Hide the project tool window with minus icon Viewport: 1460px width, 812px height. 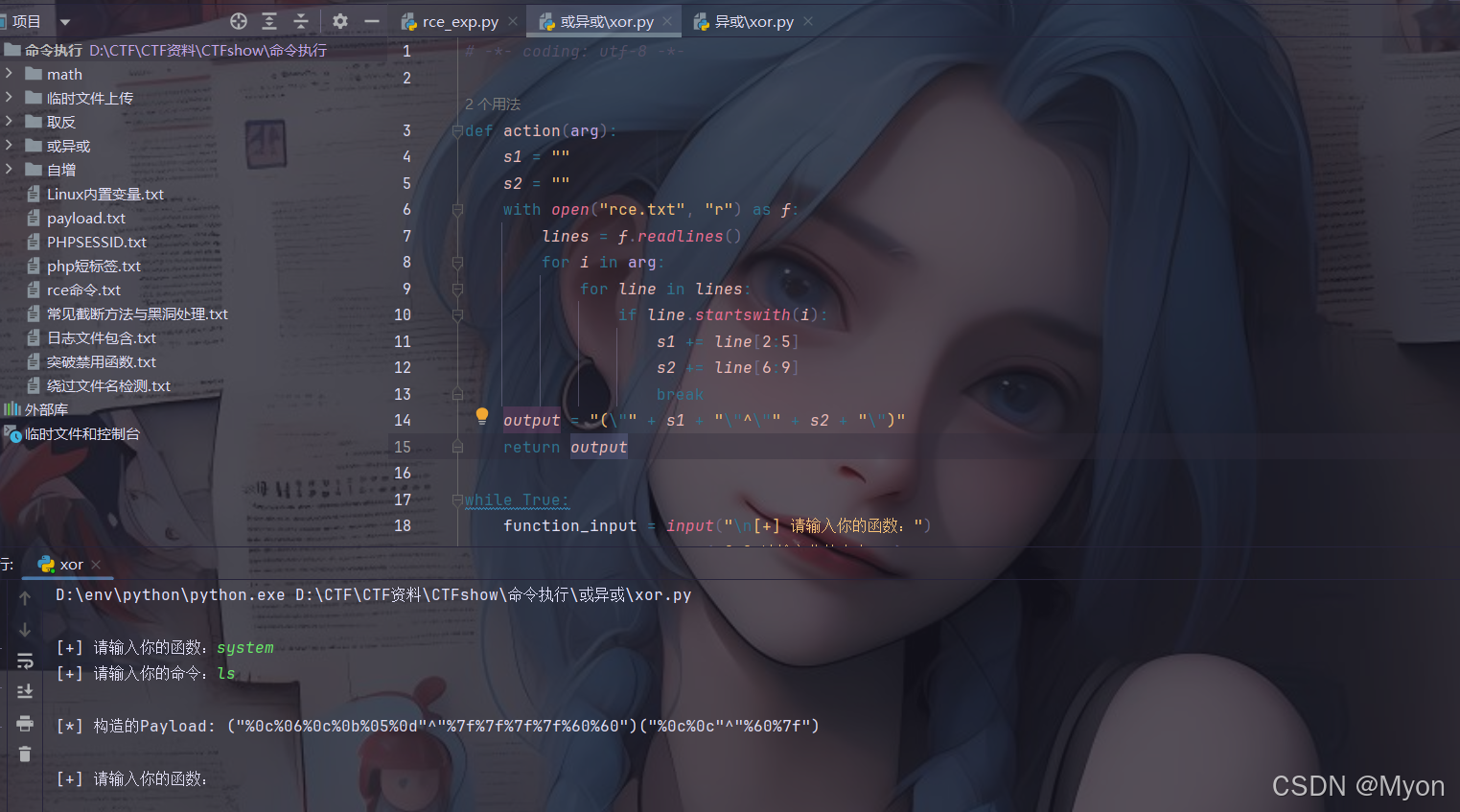pos(372,21)
